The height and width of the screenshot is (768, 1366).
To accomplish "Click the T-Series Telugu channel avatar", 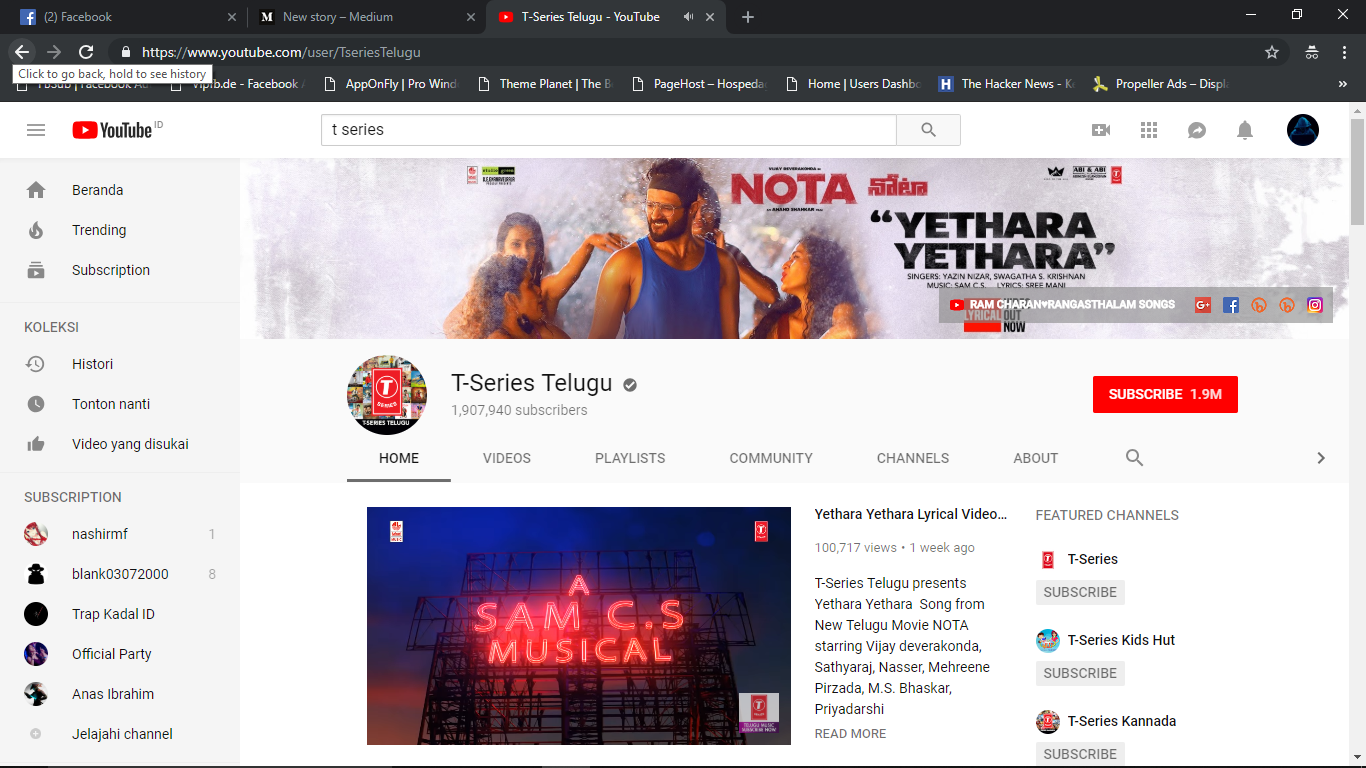I will pyautogui.click(x=387, y=395).
